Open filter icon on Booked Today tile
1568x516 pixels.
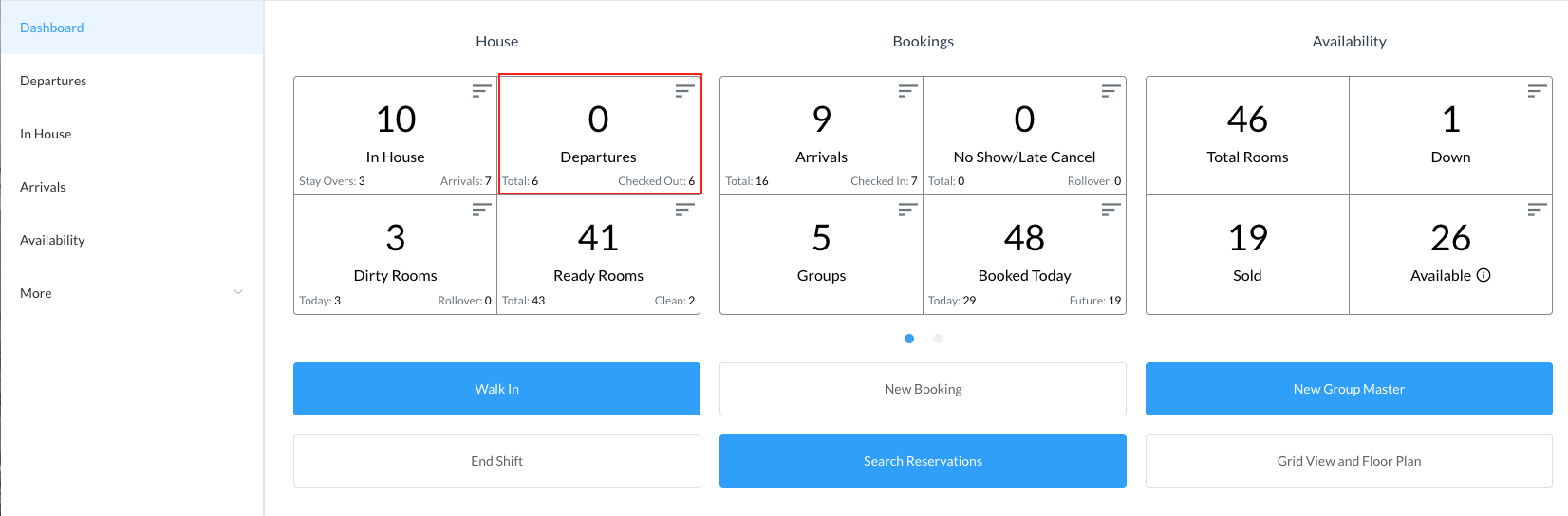1111,210
